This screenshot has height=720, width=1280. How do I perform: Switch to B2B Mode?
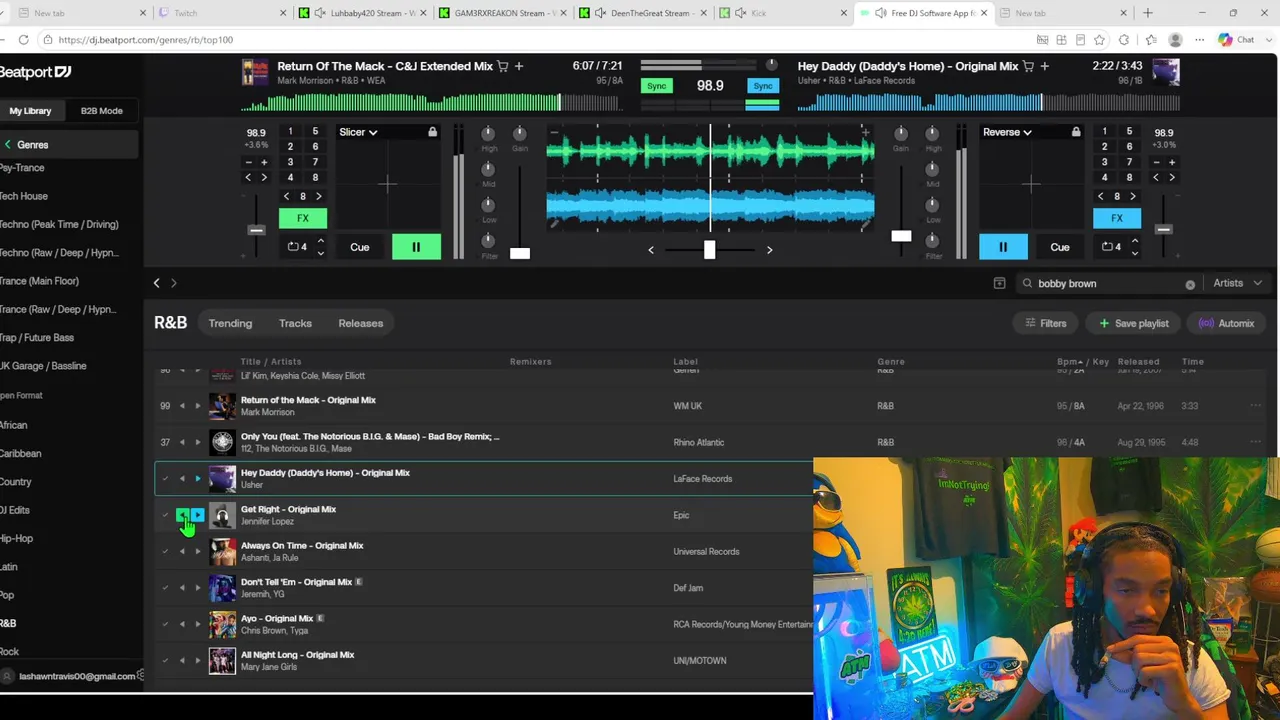pos(102,111)
